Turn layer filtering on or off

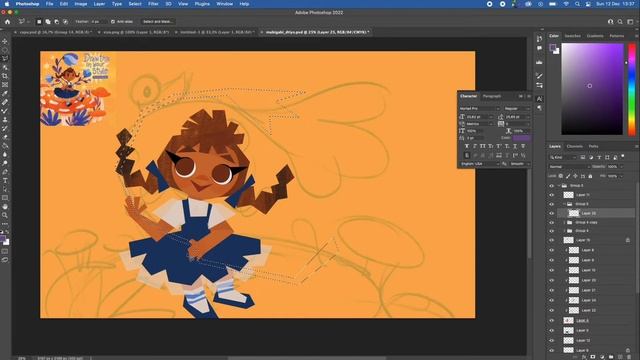coord(623,156)
